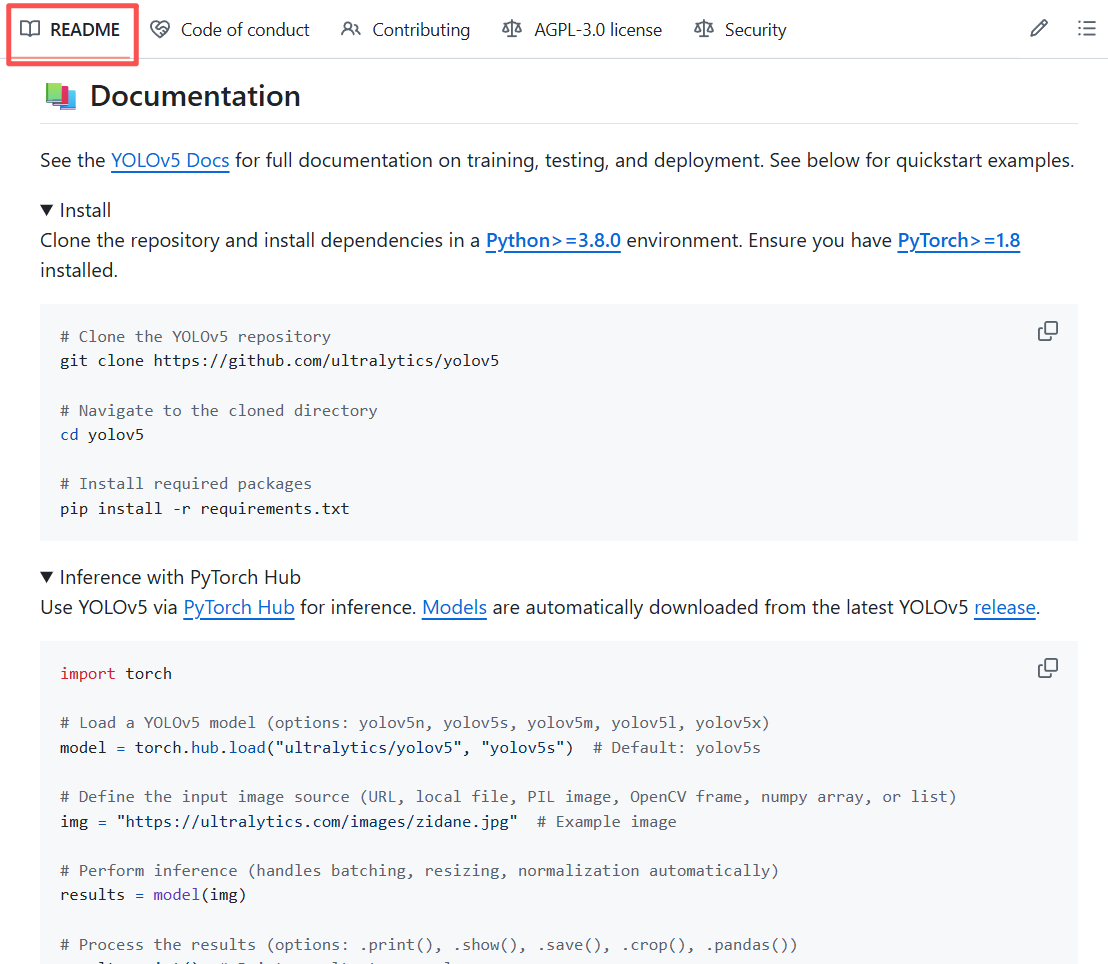Viewport: 1108px width, 964px height.
Task: Open the YOLOv5 Docs link
Action: [x=170, y=160]
